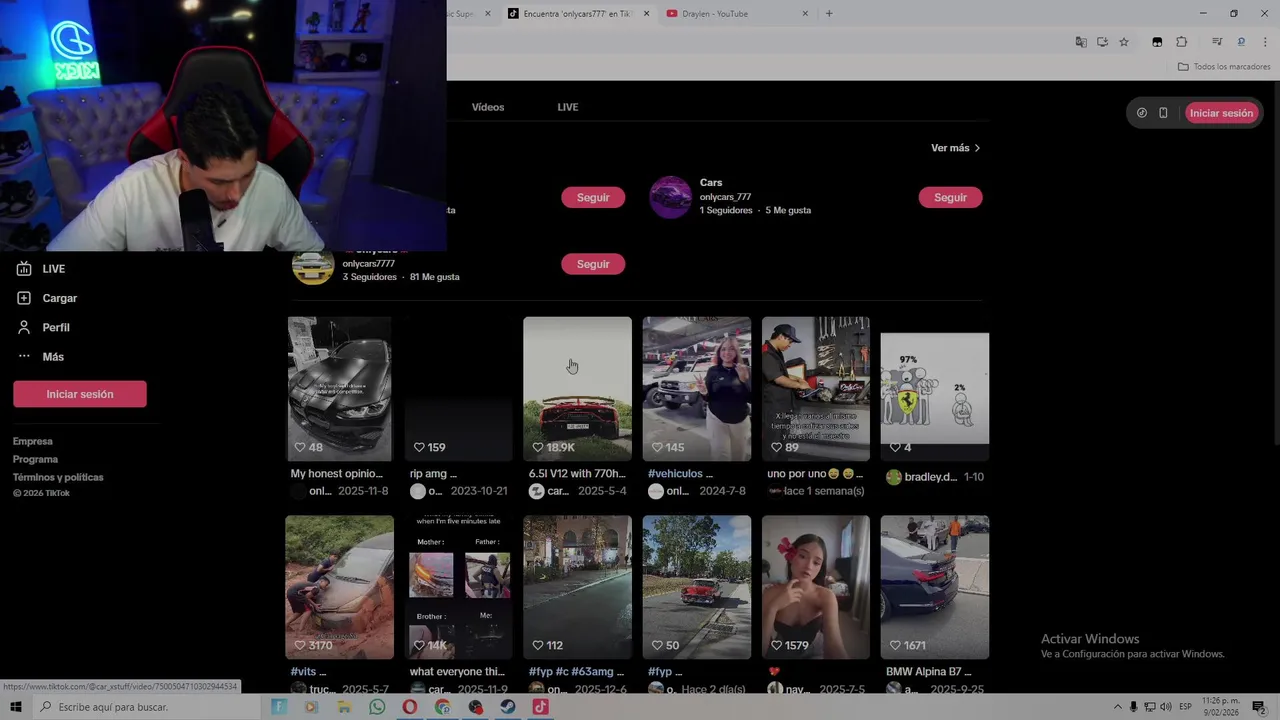
Task: Open the Perfil sidebar entry
Action: click(42, 327)
